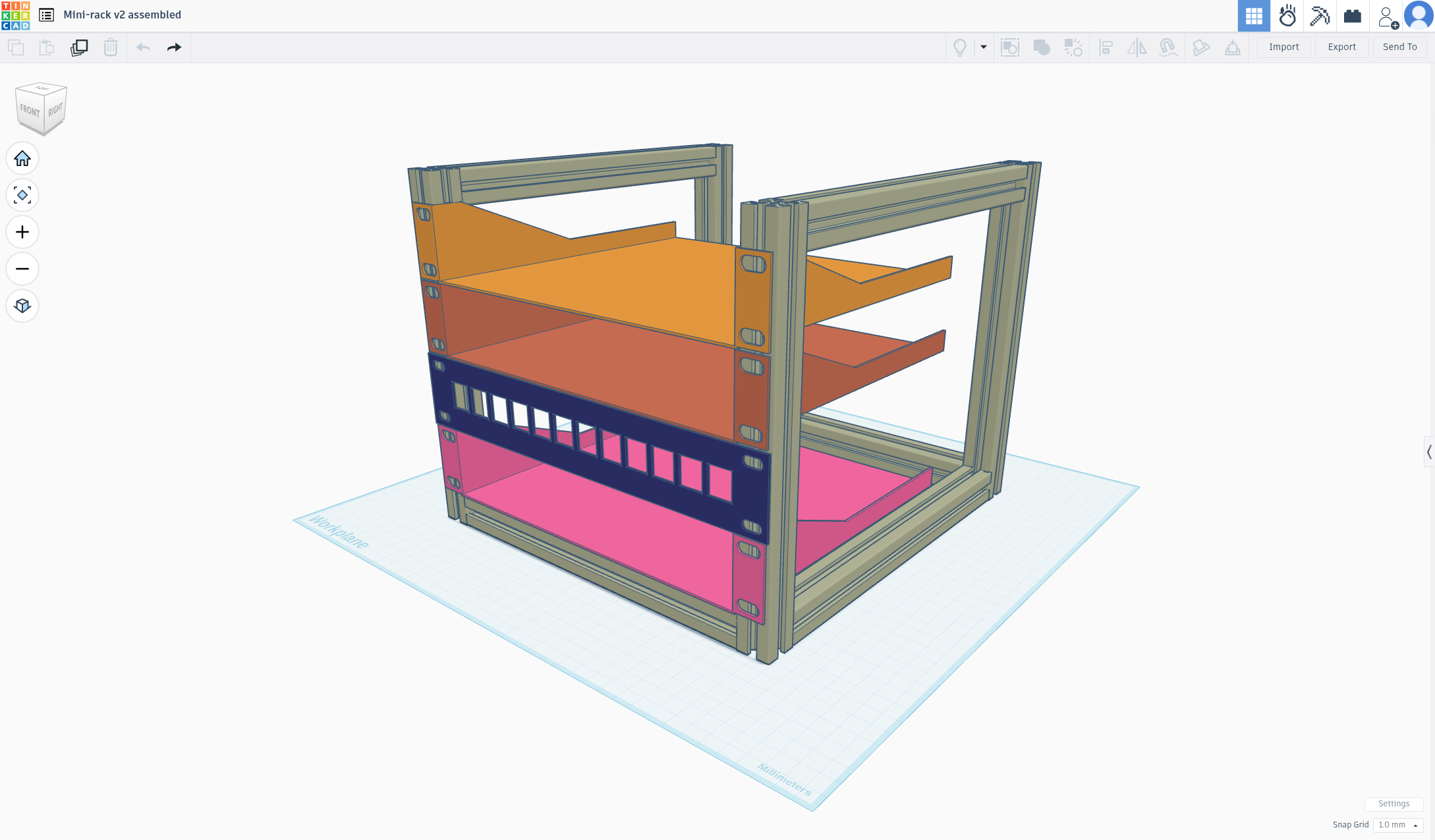The width and height of the screenshot is (1435, 840).
Task: Toggle show all lightbulb icon
Action: click(960, 47)
